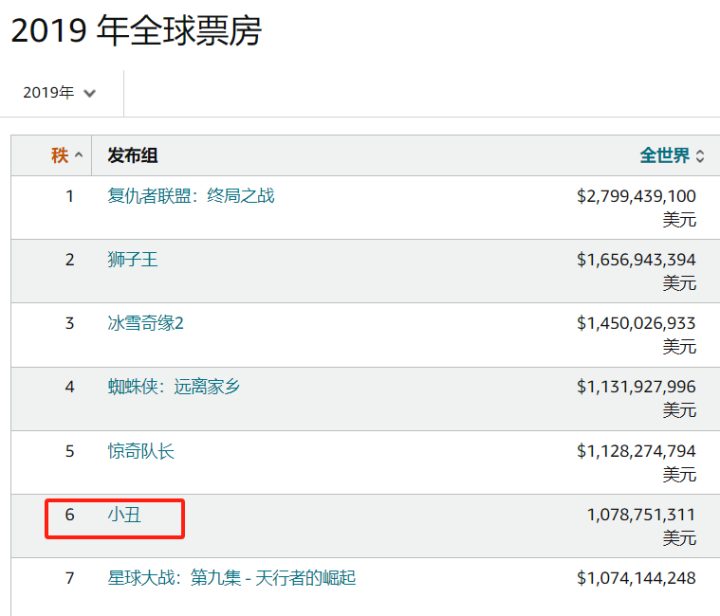Viewport: 720px width, 616px height.
Task: Select the $1,656,943,394 gross value
Action: (x=636, y=260)
